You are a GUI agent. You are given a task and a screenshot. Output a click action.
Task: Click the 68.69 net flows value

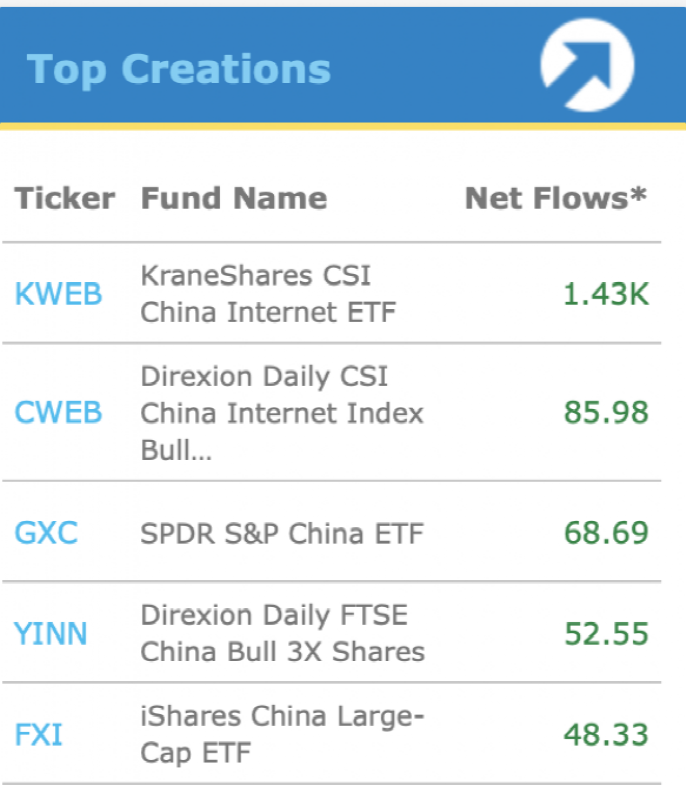click(606, 532)
